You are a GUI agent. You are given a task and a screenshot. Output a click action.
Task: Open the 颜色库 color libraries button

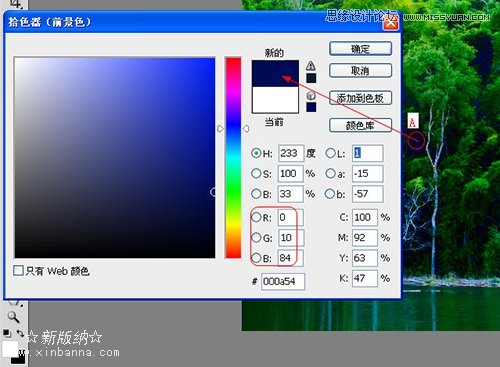(x=360, y=125)
